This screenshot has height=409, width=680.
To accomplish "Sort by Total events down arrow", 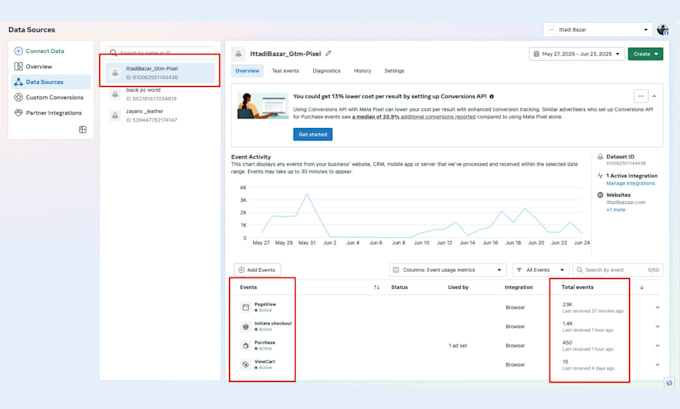I will tap(642, 287).
